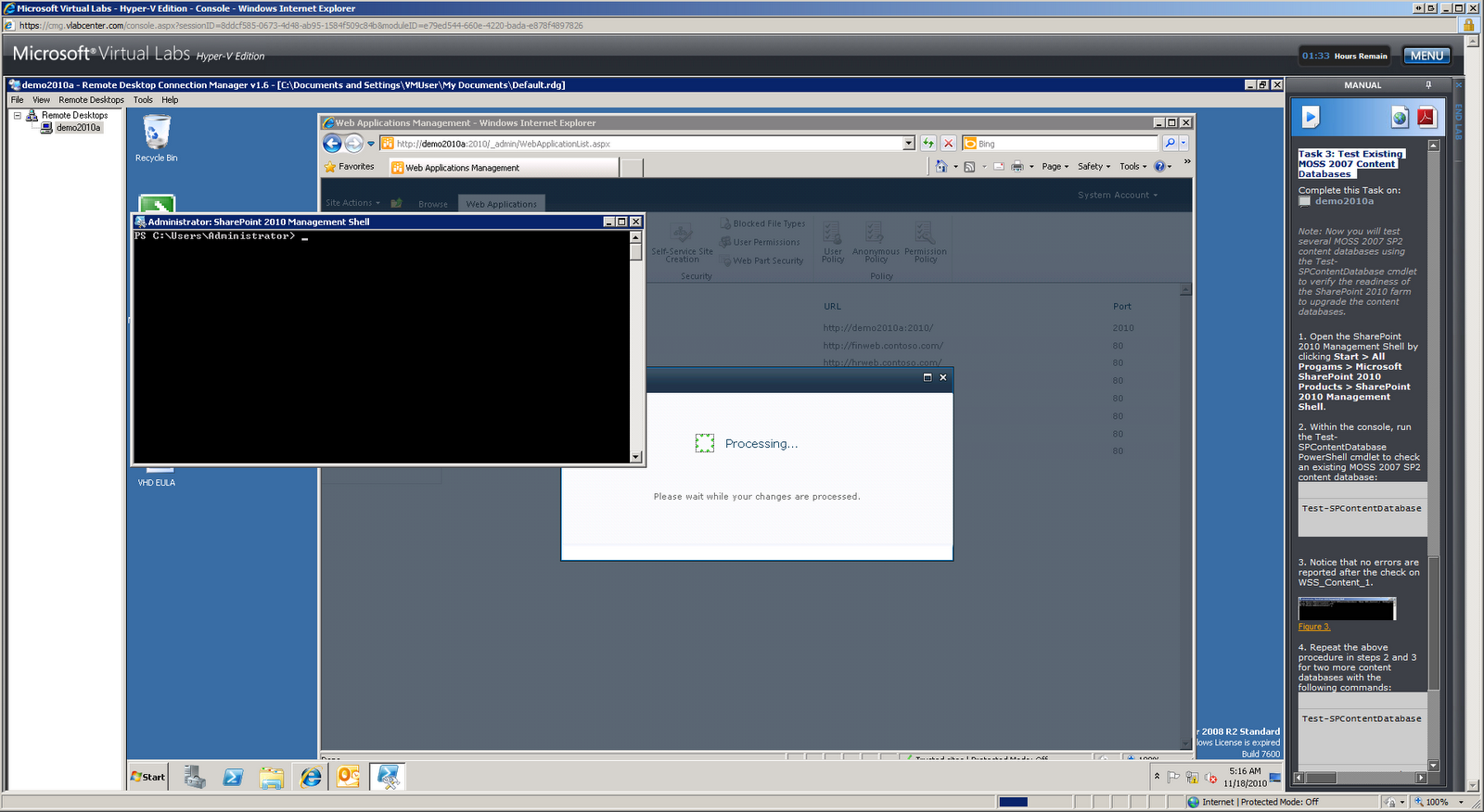Open the web version of the manual (globe icon)

tap(1401, 117)
